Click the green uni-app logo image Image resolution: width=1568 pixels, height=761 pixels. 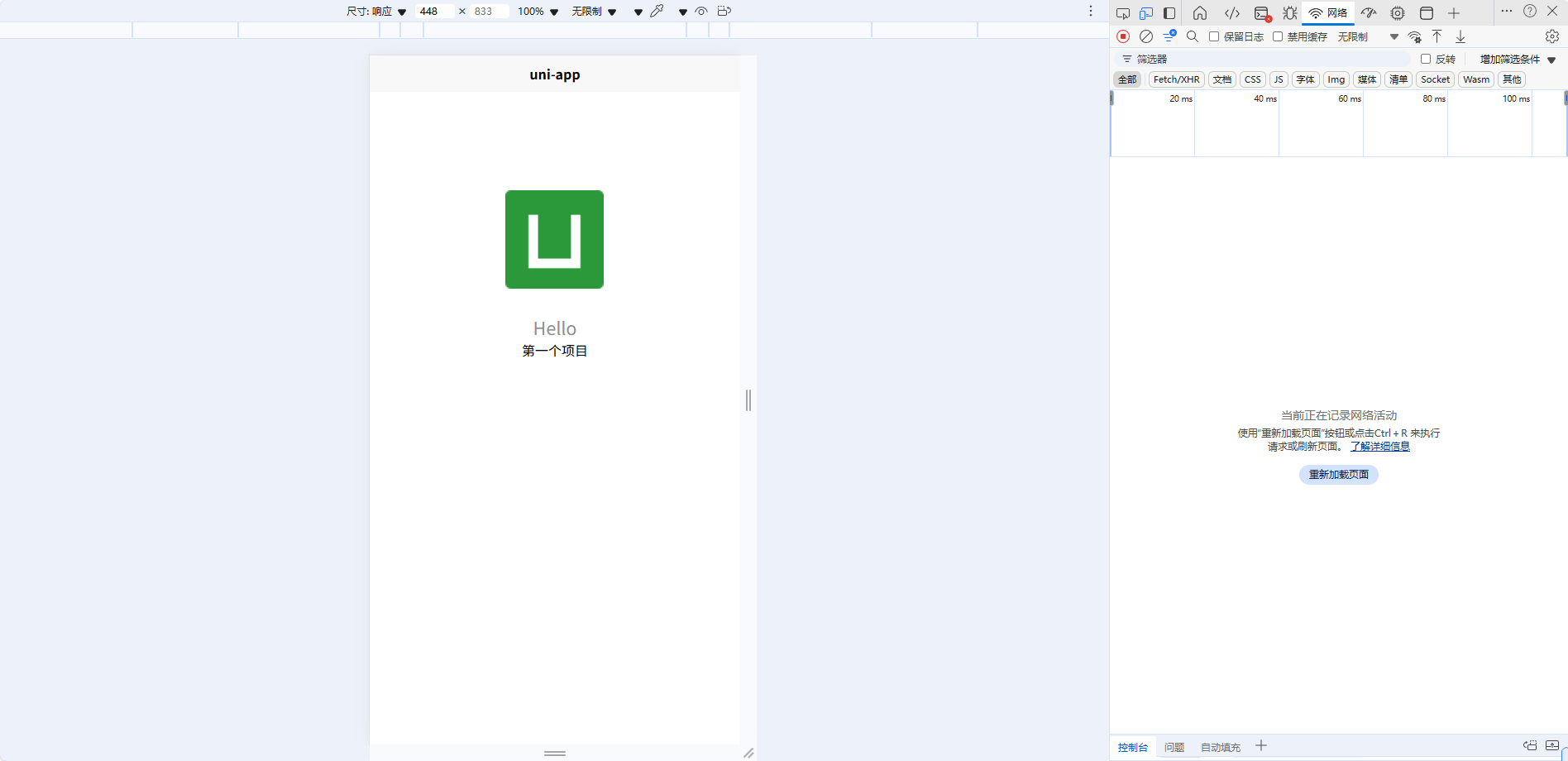(554, 239)
